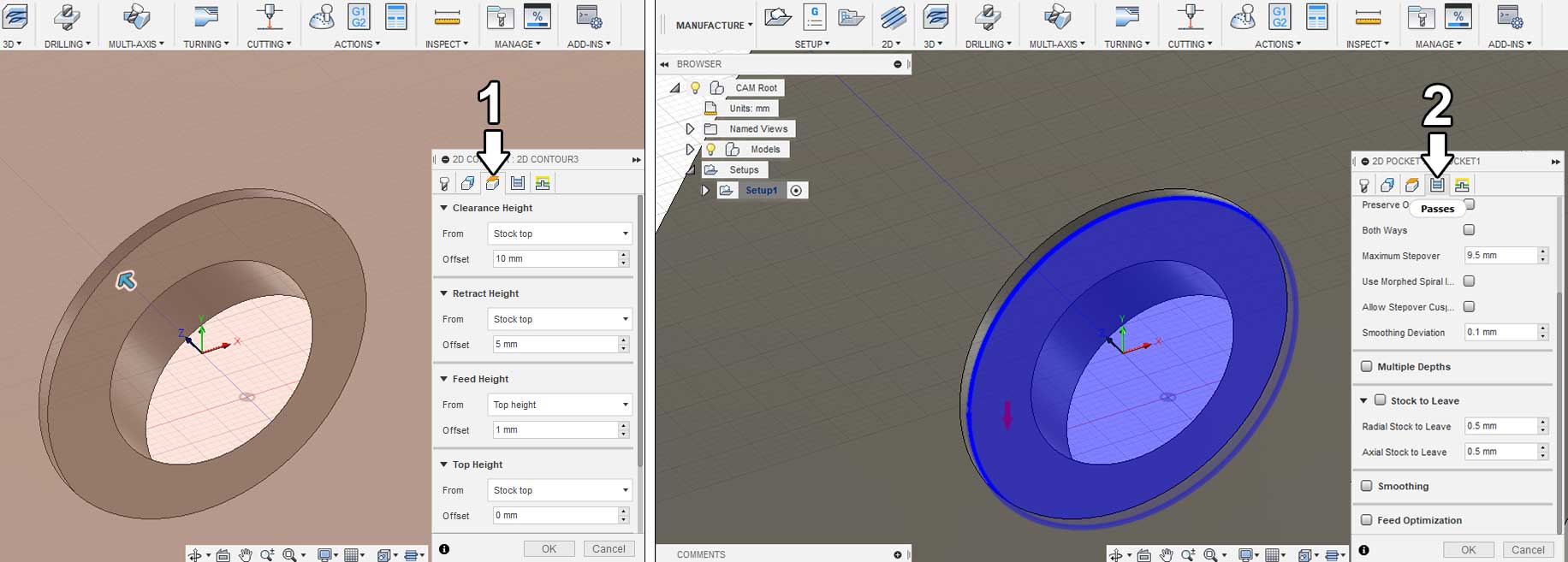Open Heights tab in 2D Contour dialog
The width and height of the screenshot is (1568, 562).
(x=492, y=183)
